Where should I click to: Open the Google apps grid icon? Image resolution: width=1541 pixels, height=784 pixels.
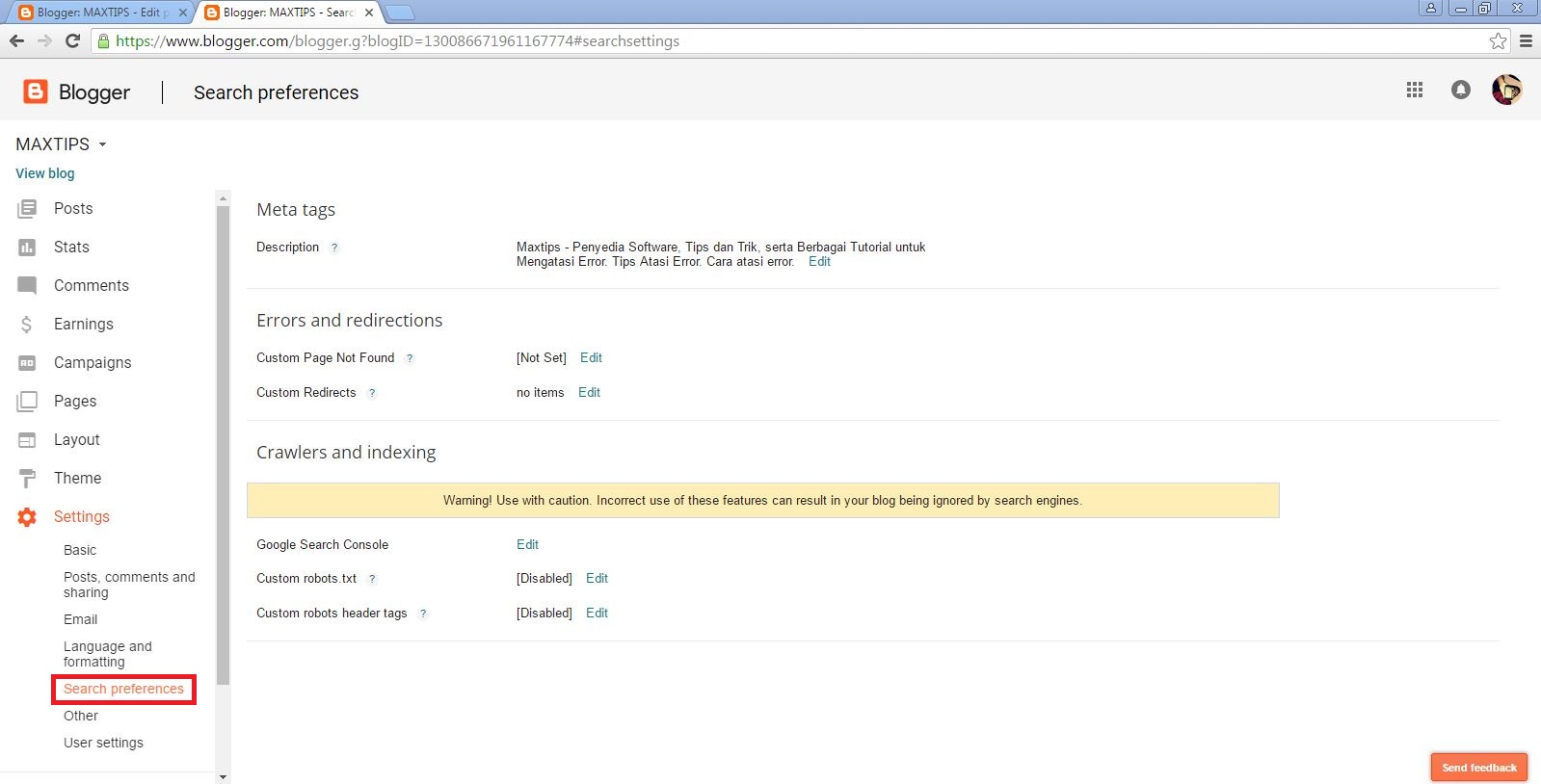click(1415, 90)
